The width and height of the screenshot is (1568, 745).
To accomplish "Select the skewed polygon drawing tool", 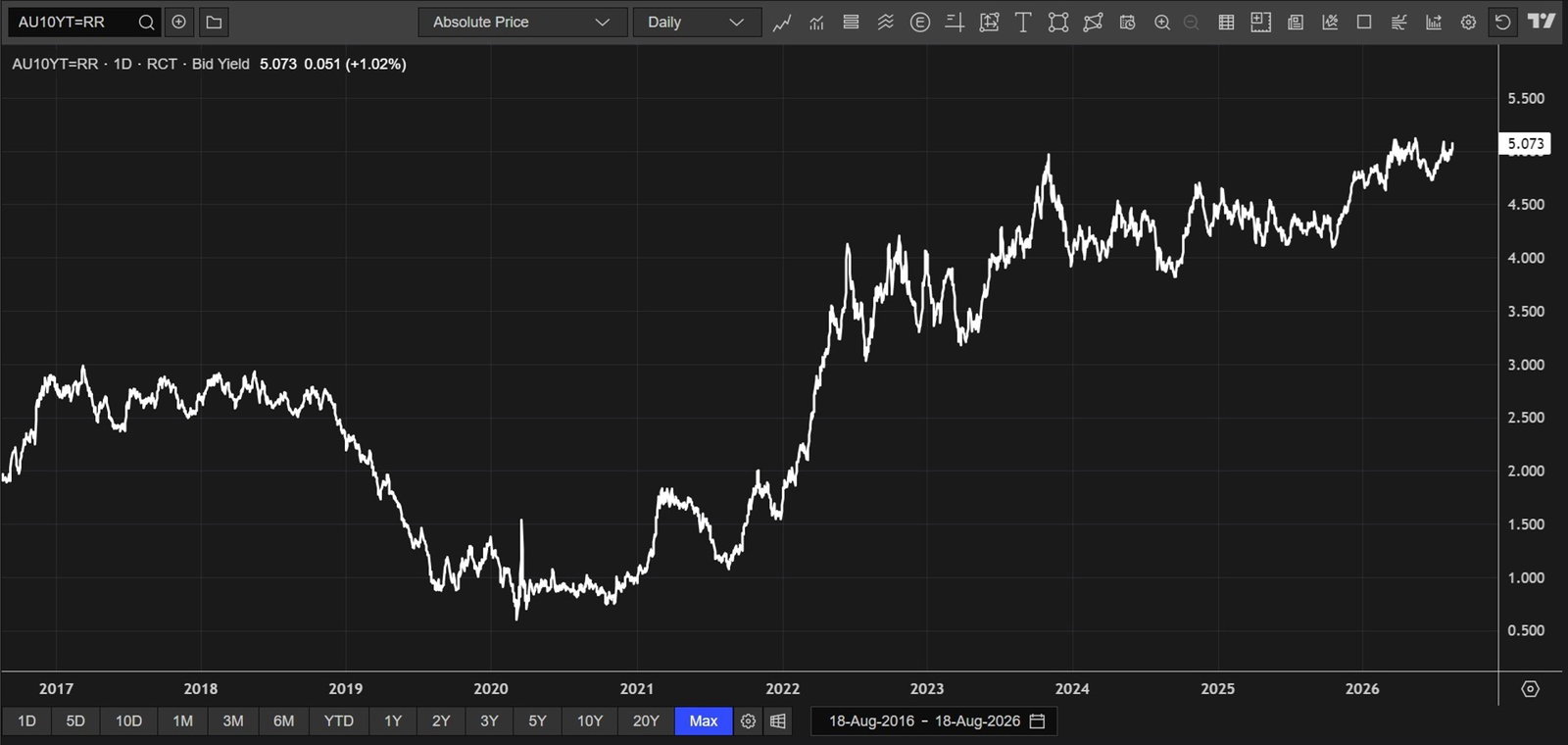I will coord(1093,23).
